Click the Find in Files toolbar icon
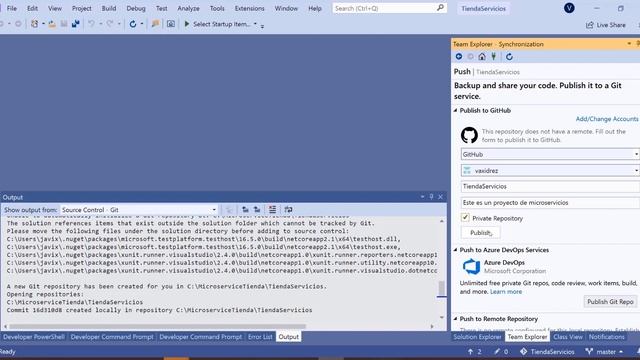 [156, 24]
